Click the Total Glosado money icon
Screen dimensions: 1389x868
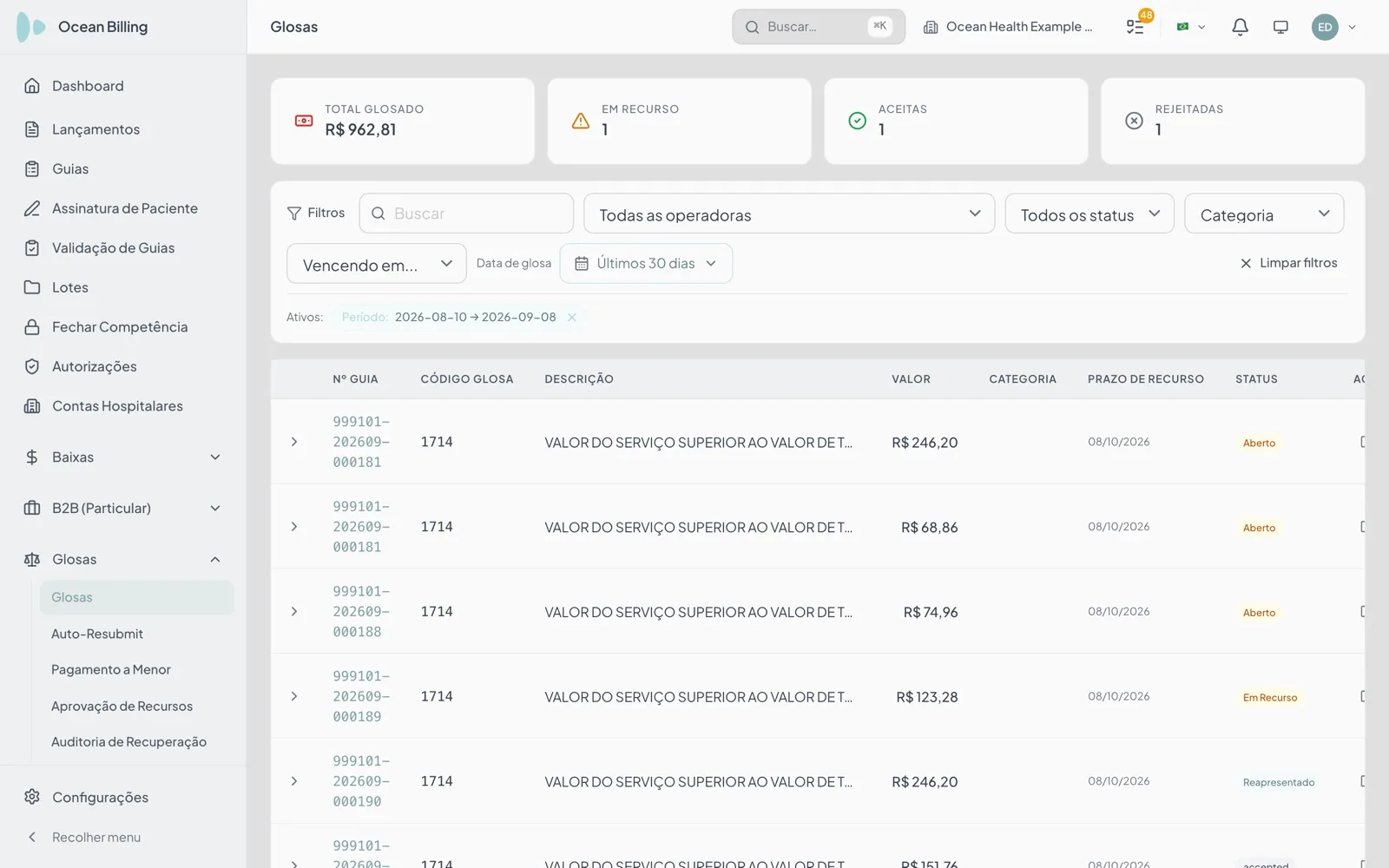[x=304, y=121]
